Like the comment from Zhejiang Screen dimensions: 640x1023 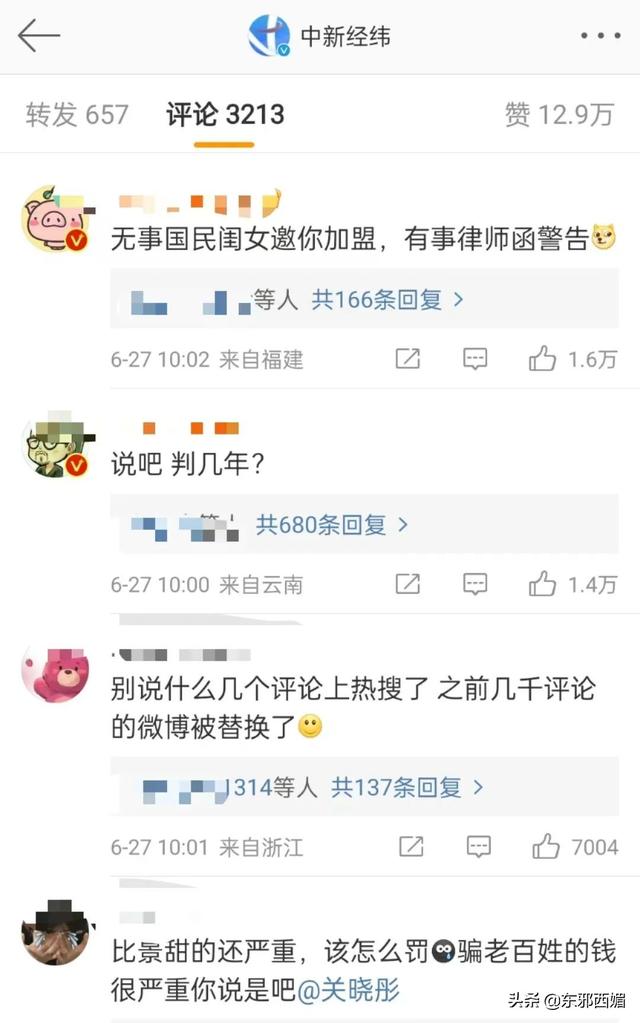[546, 847]
